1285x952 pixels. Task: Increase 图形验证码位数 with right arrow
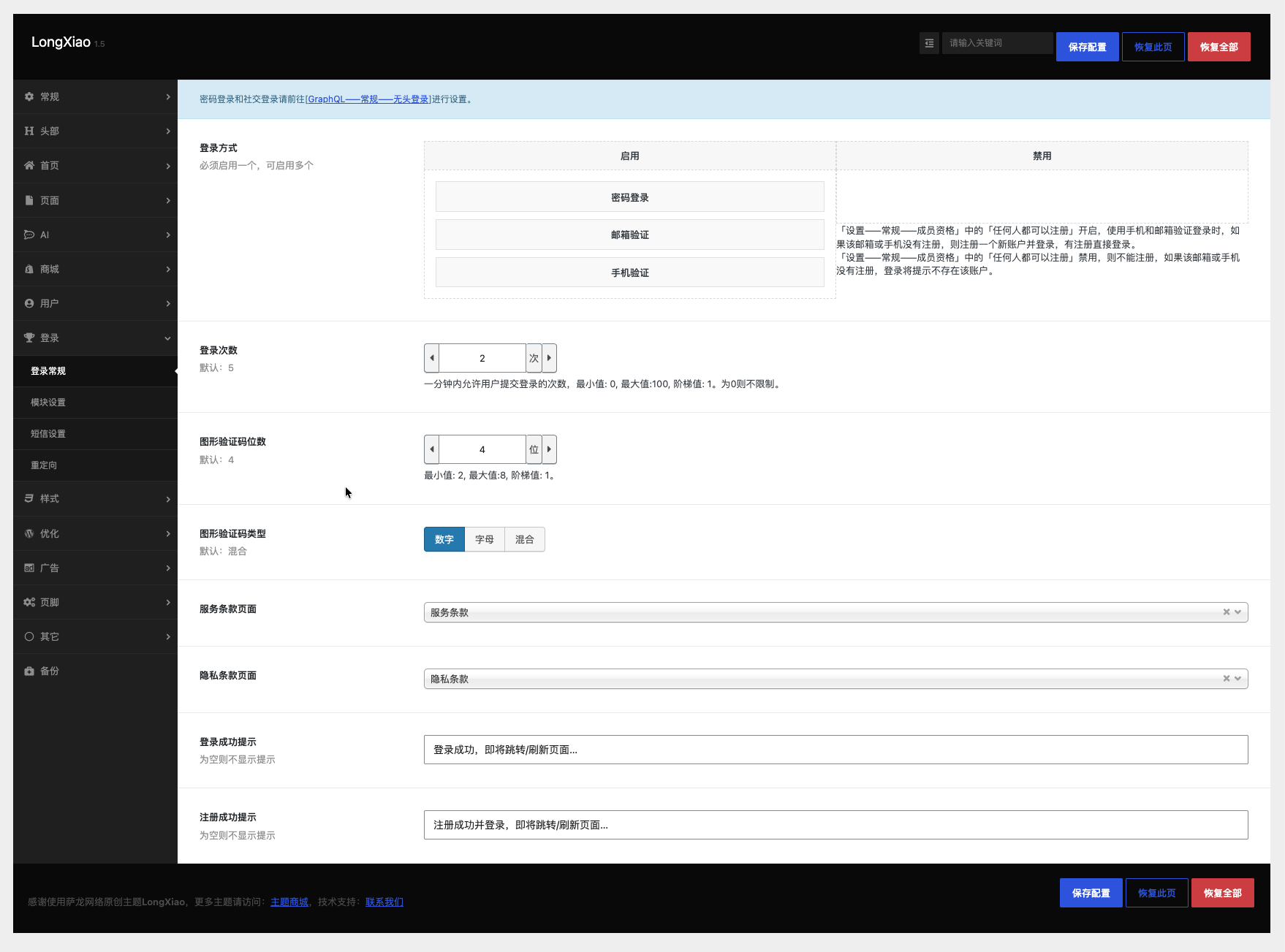pos(549,449)
